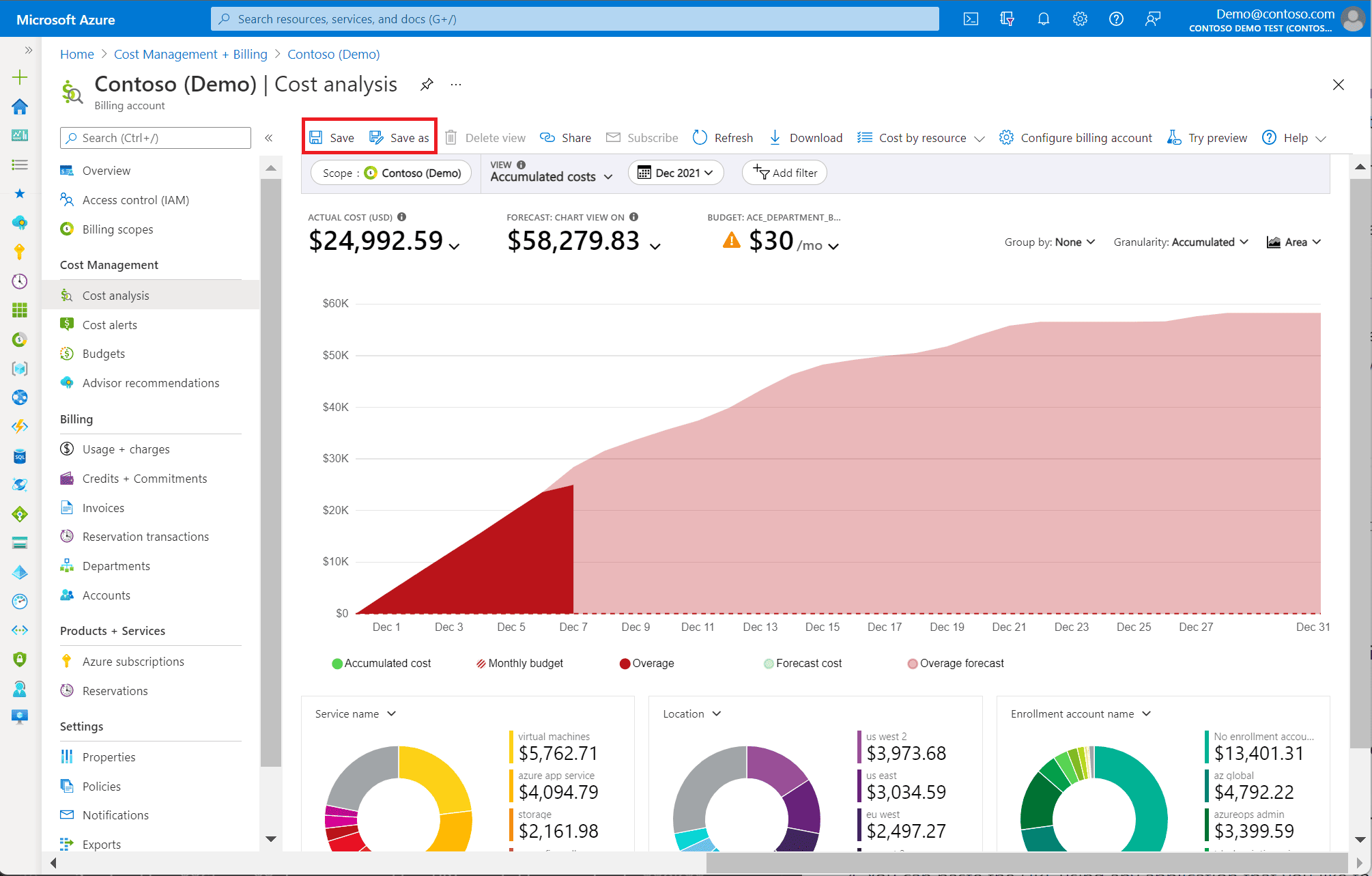Toggle the Forecast cost series in legend
Screen dimensions: 1372x876
click(803, 663)
